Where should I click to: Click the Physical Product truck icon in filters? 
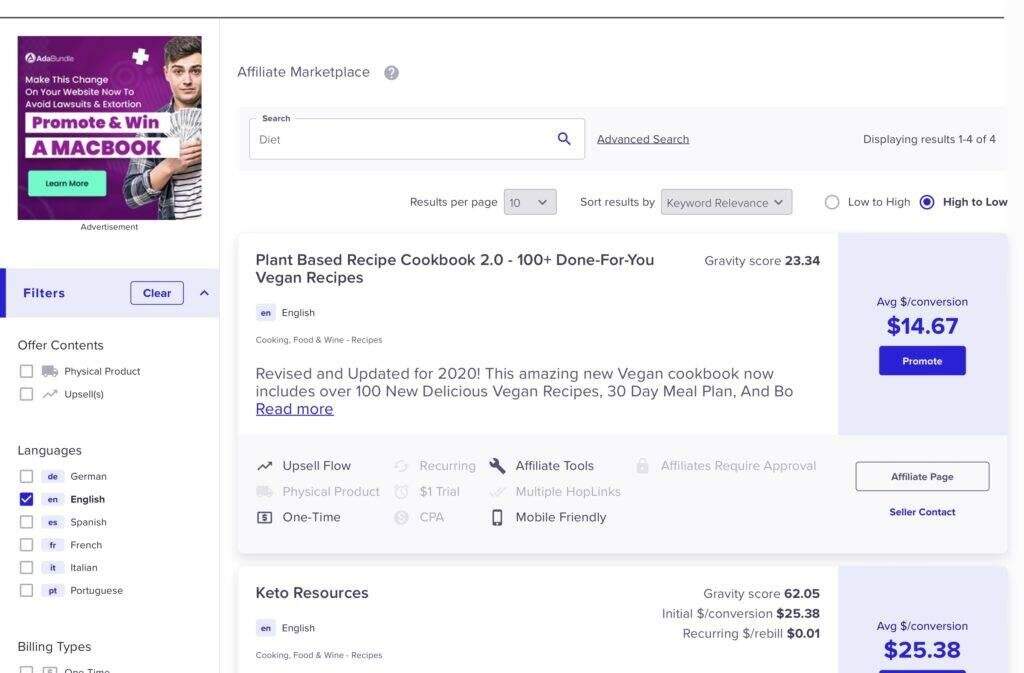50,371
